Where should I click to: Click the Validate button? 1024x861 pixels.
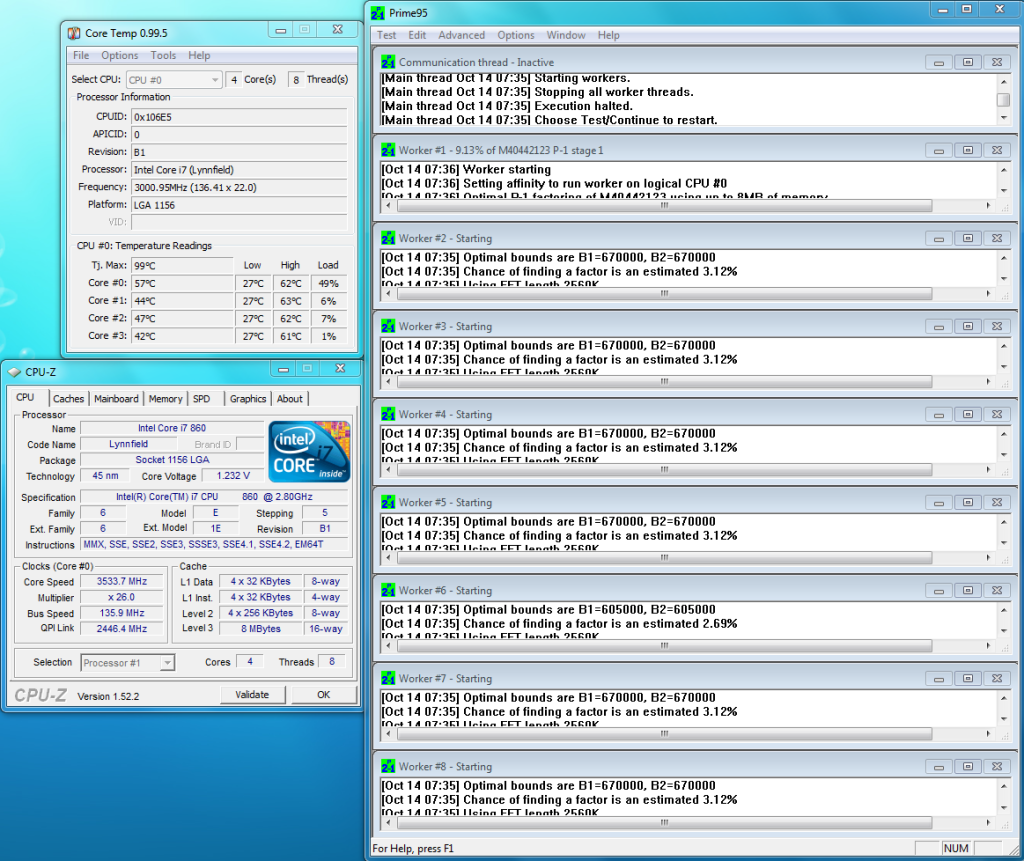(x=252, y=694)
